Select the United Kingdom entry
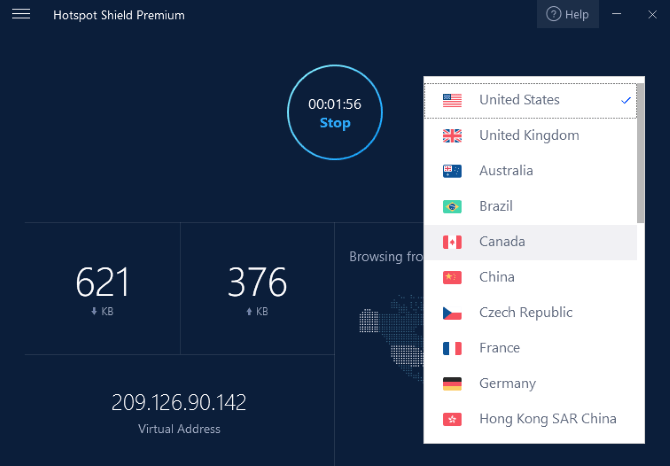The width and height of the screenshot is (670, 466). pyautogui.click(x=529, y=135)
